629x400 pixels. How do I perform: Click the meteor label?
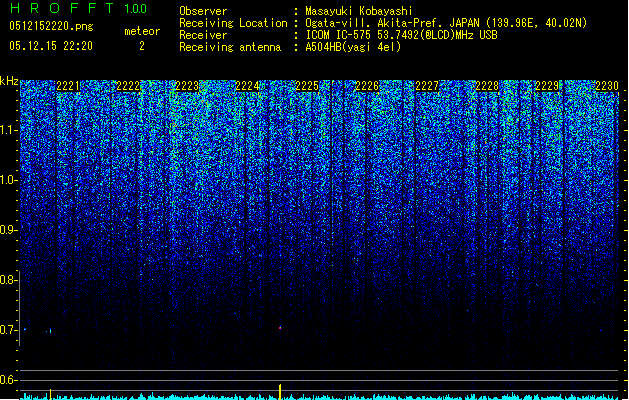(x=142, y=31)
